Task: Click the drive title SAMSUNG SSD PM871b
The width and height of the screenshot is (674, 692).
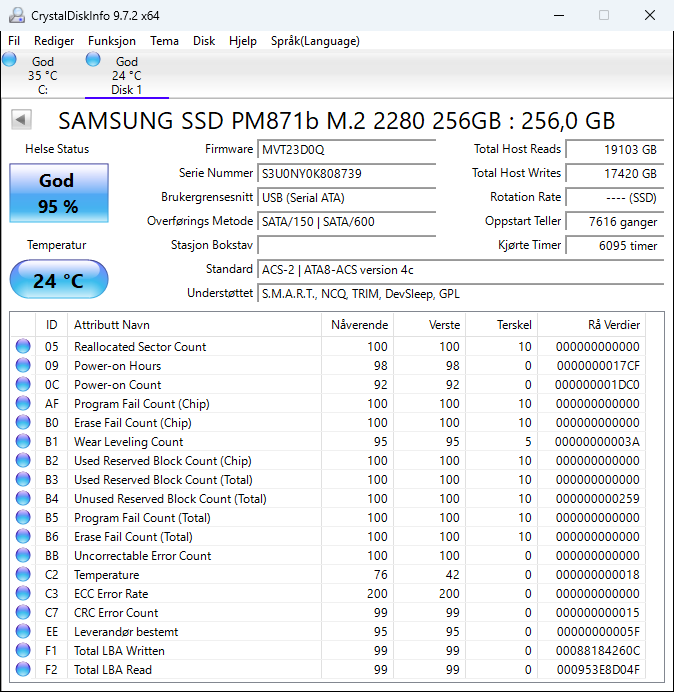Action: [337, 120]
